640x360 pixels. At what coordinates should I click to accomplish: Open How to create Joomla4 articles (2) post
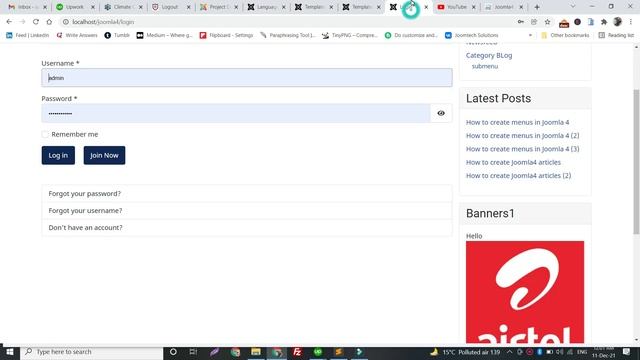click(518, 176)
